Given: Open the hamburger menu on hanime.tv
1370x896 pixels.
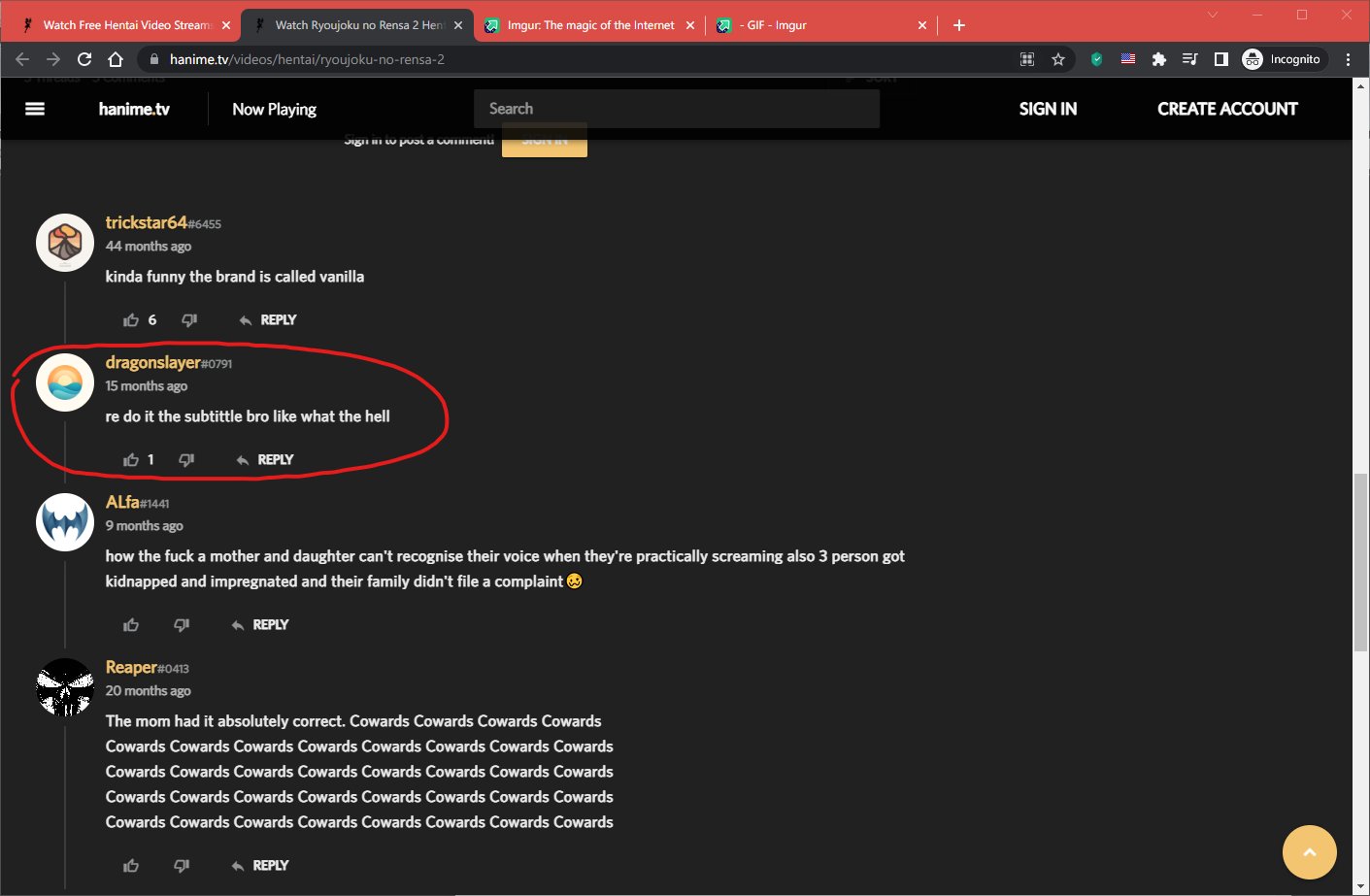Looking at the screenshot, I should tap(35, 109).
